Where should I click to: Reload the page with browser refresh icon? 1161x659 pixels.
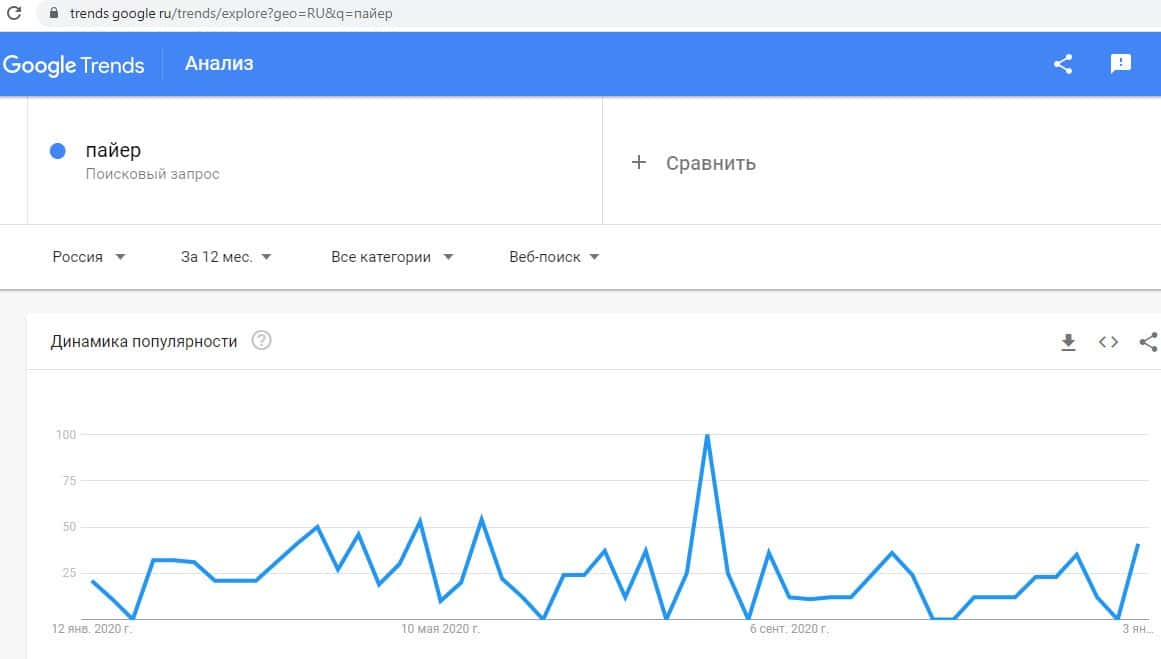pyautogui.click(x=14, y=14)
